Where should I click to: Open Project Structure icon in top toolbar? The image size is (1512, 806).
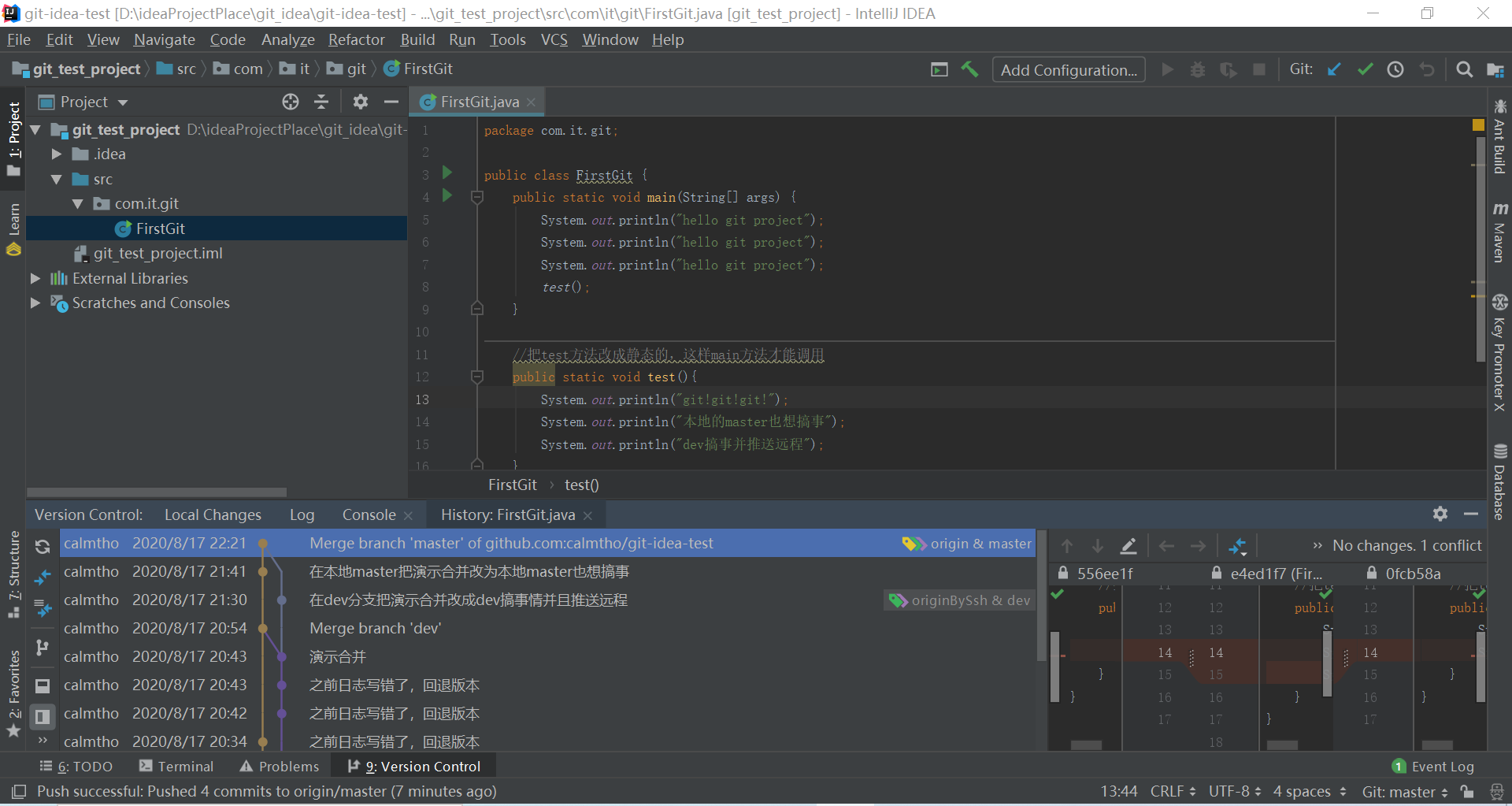[1495, 69]
